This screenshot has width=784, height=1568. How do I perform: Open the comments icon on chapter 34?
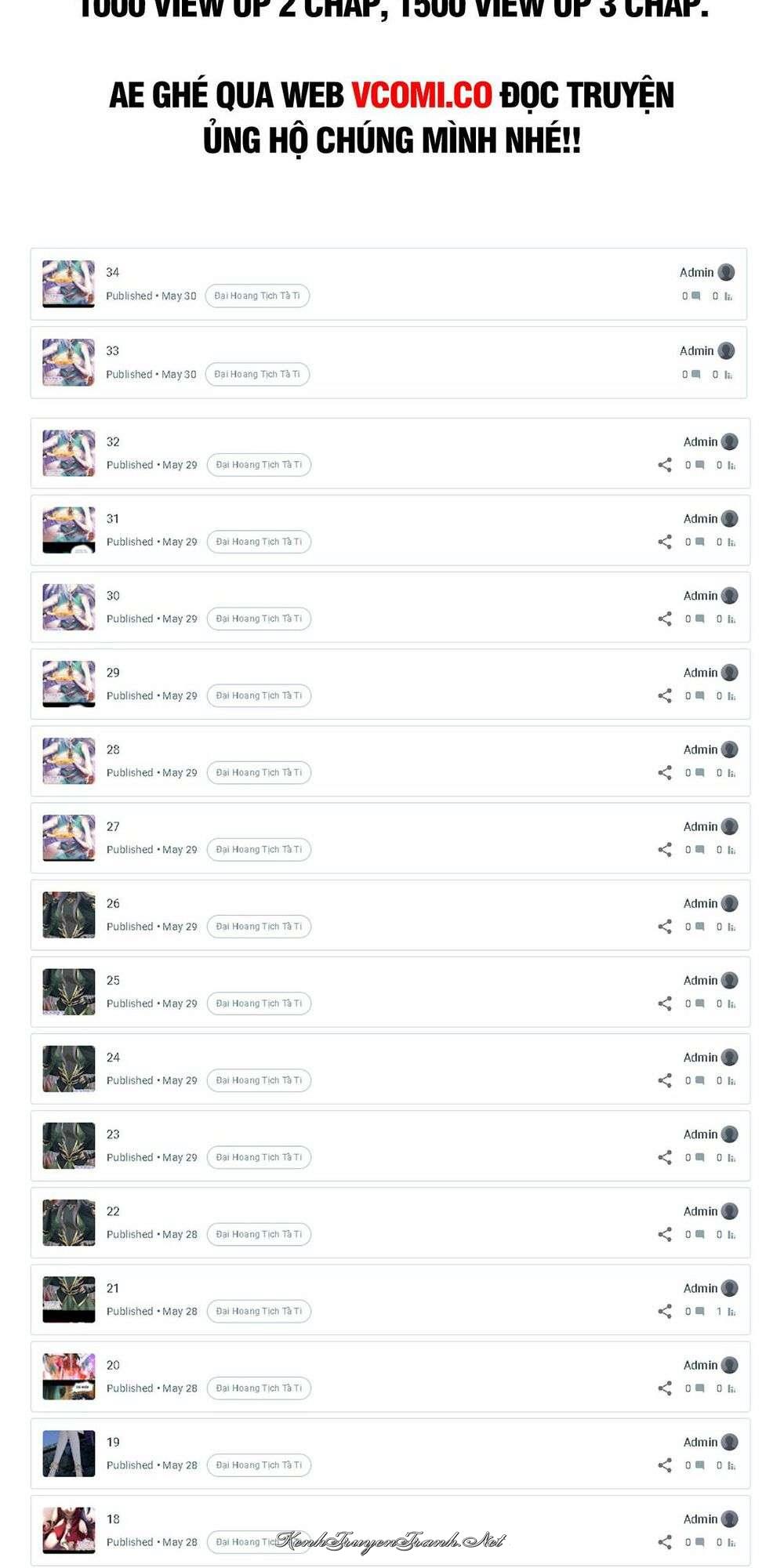click(x=695, y=296)
